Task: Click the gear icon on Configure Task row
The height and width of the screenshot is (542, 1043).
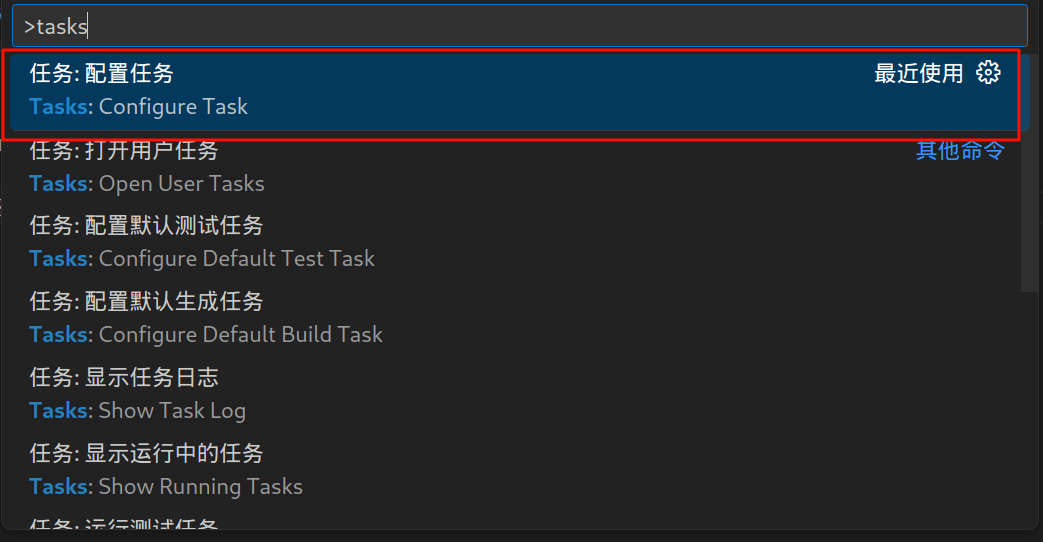Action: point(988,73)
